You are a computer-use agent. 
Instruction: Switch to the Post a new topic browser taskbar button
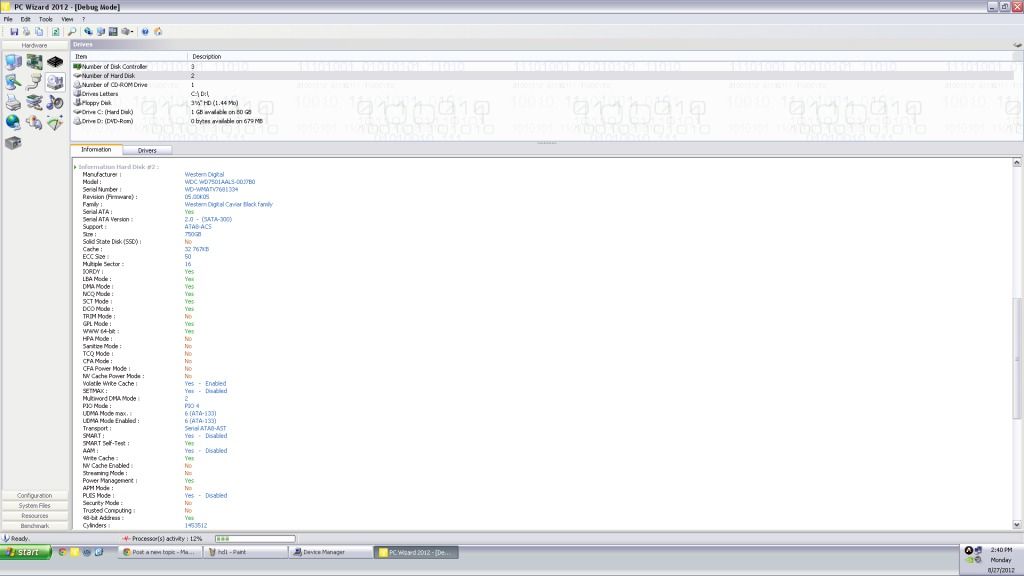click(159, 552)
